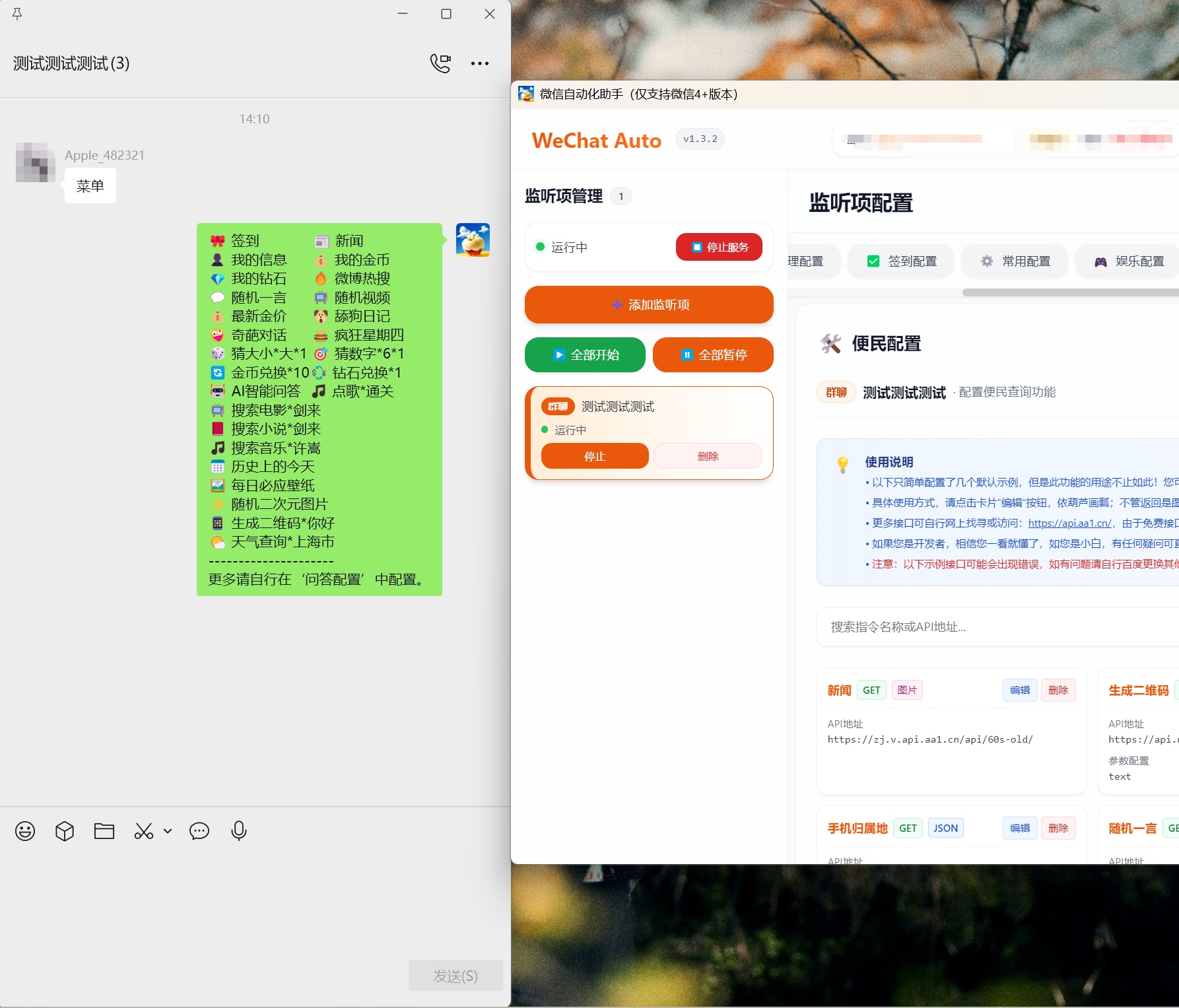
Task: Expand the screenshot options dropdown arrow
Action: point(167,832)
